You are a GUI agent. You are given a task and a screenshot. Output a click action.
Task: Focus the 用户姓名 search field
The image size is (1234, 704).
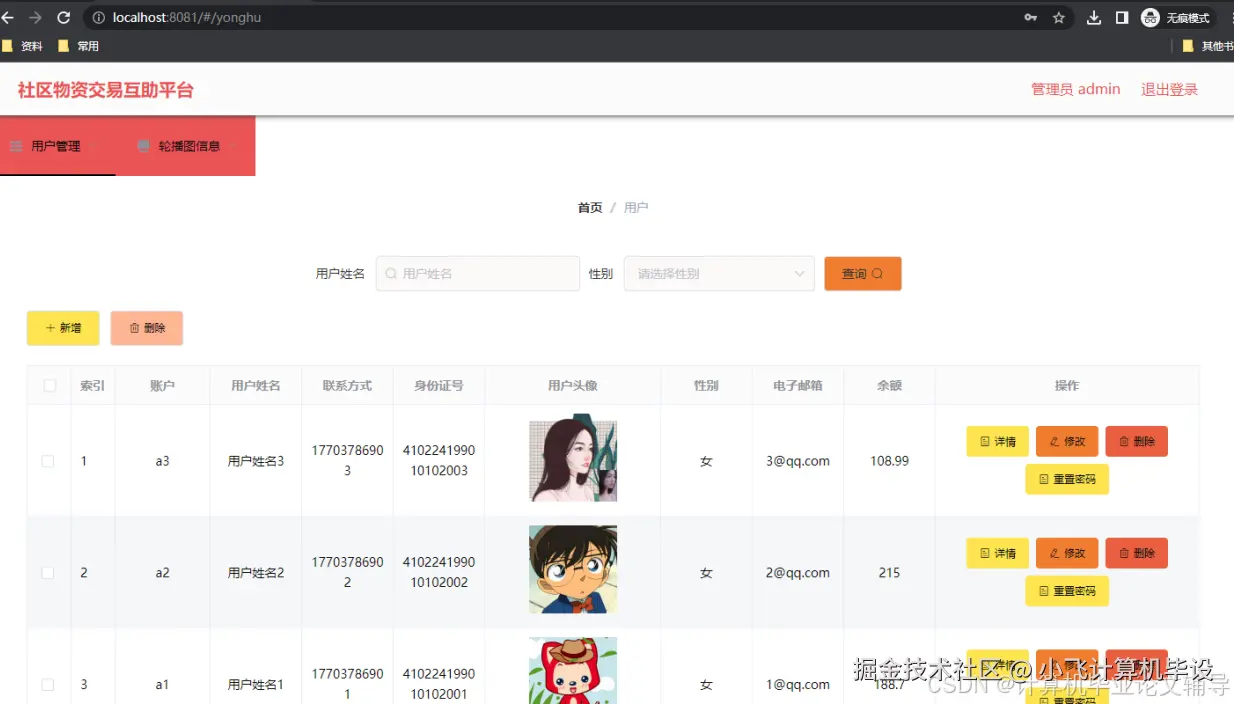click(478, 274)
